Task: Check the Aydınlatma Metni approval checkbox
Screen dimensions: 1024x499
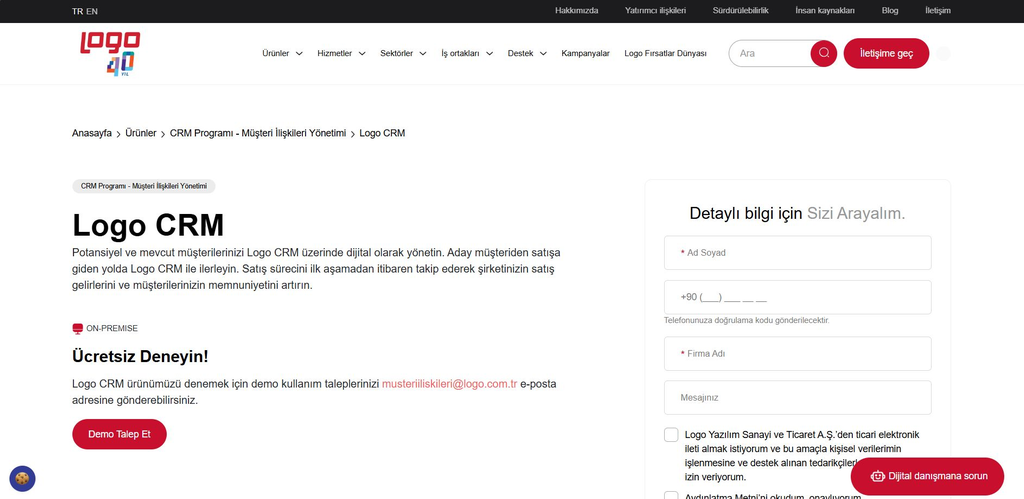Action: tap(671, 495)
